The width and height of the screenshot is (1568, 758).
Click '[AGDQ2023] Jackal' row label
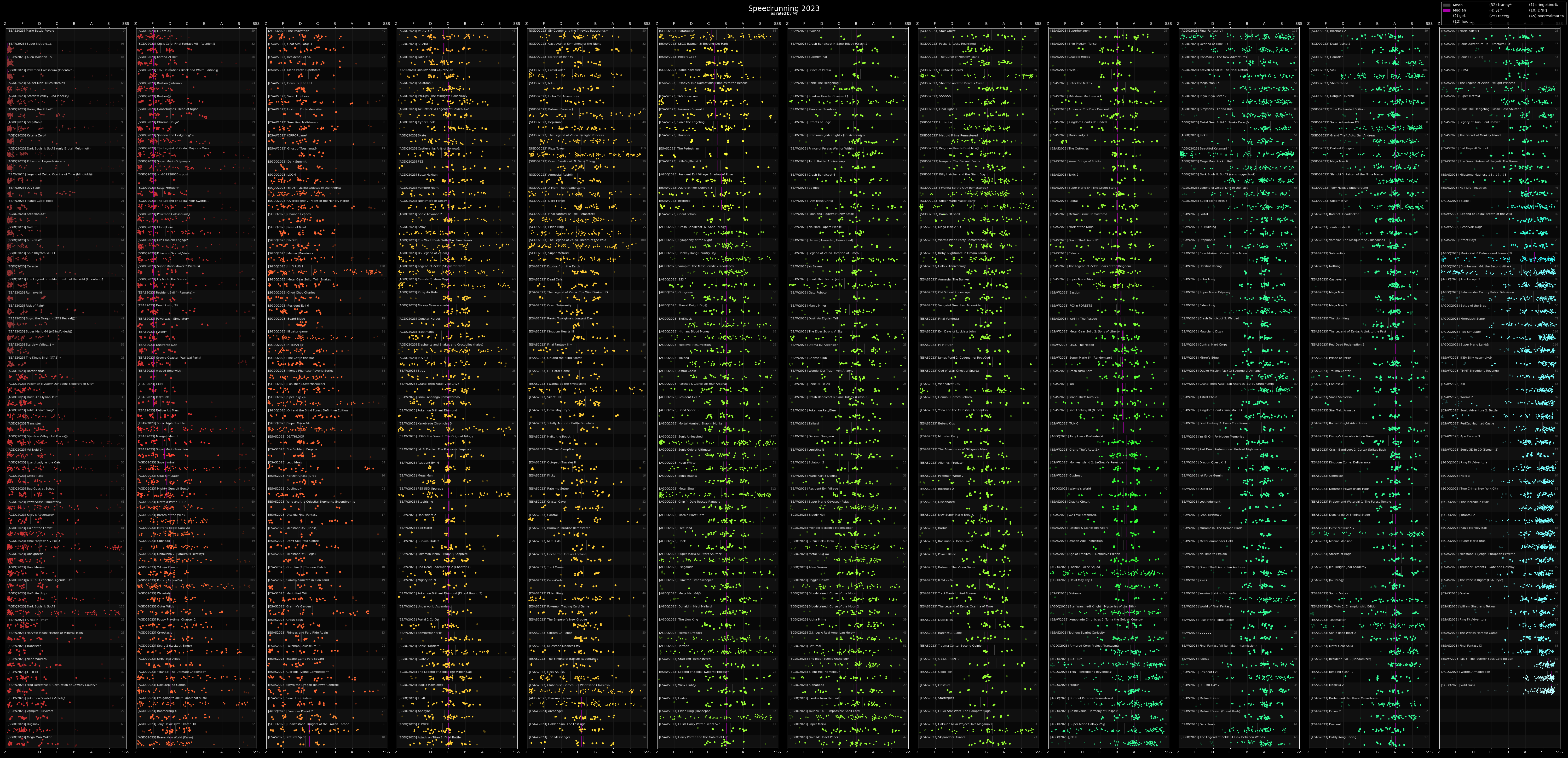point(1194,135)
